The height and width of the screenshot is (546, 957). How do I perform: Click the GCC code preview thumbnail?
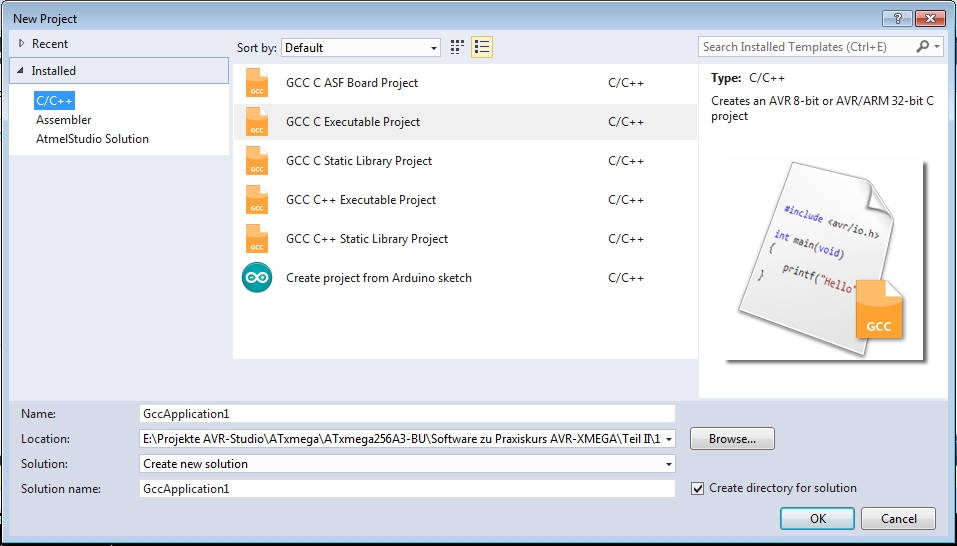[825, 260]
